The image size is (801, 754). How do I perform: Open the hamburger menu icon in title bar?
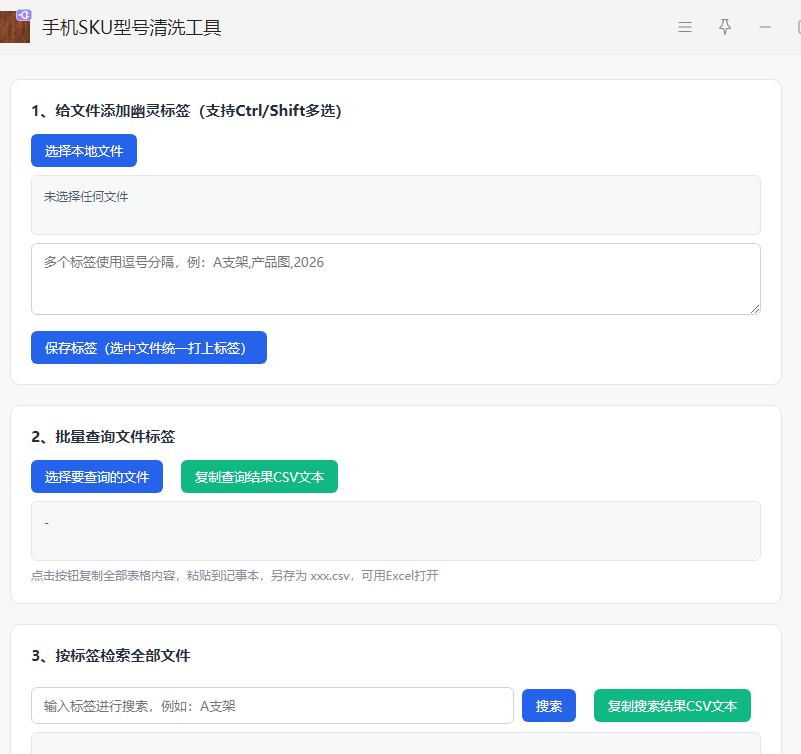pos(685,27)
